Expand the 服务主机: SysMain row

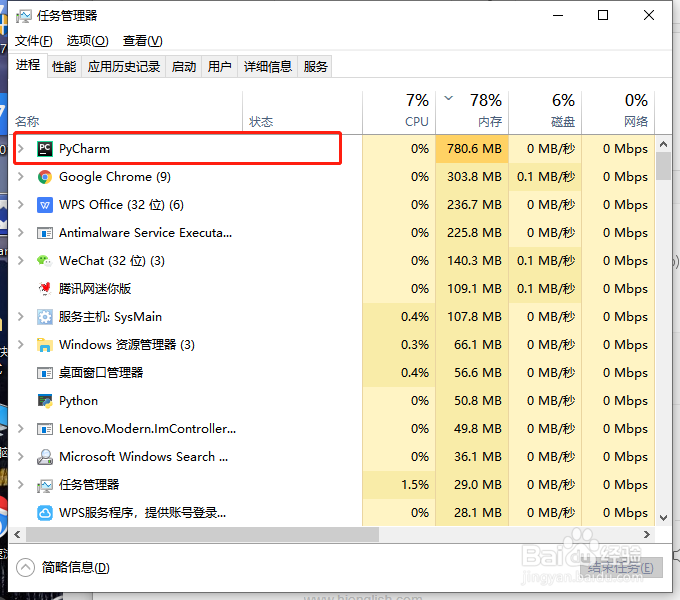click(x=20, y=317)
